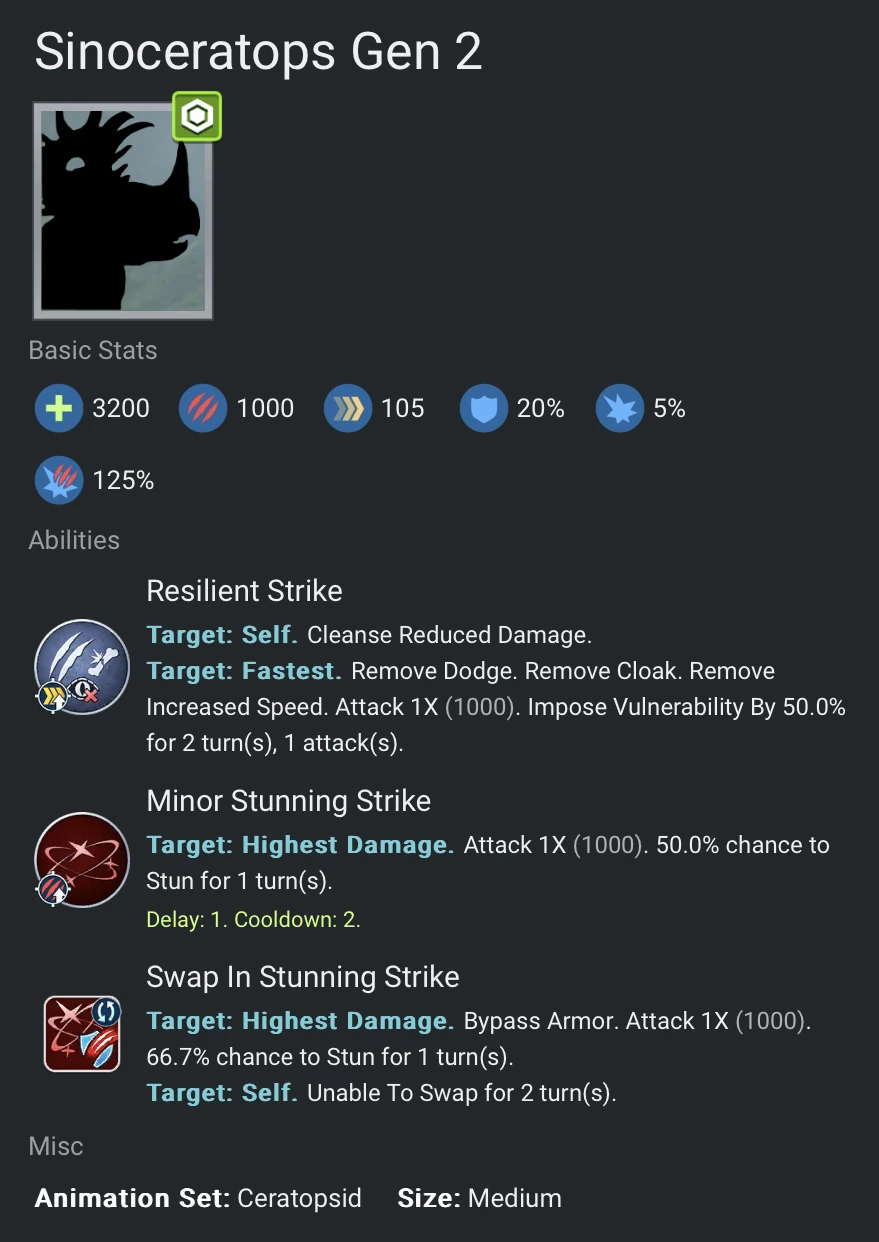The width and height of the screenshot is (879, 1242).
Task: Open the Sinoceratops Gen 2 creature thumbnail
Action: point(123,210)
